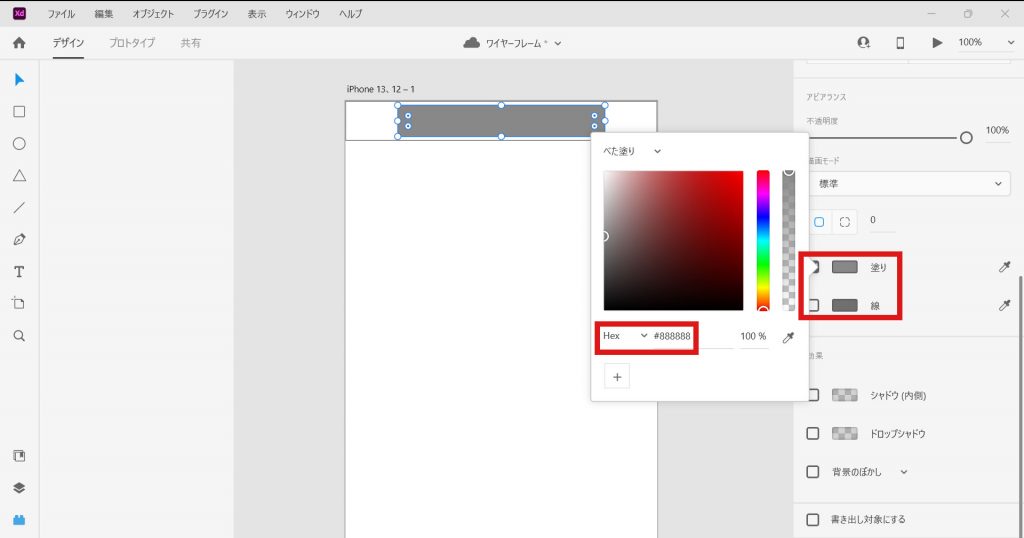The image size is (1024, 538).
Task: Enable シャドウ (内側) inner shadow checkbox
Action: (x=813, y=395)
